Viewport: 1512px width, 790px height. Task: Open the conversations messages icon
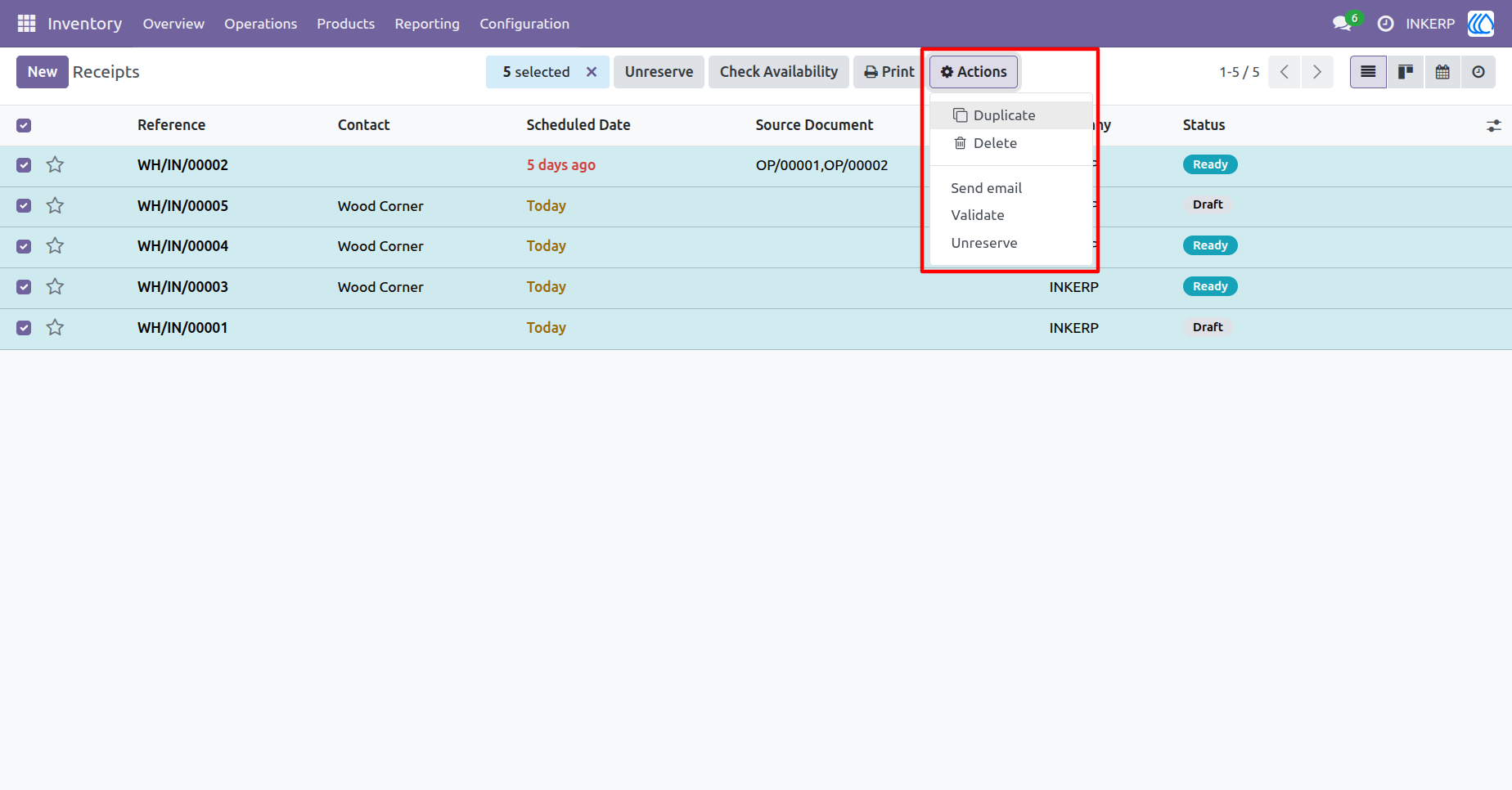point(1342,24)
